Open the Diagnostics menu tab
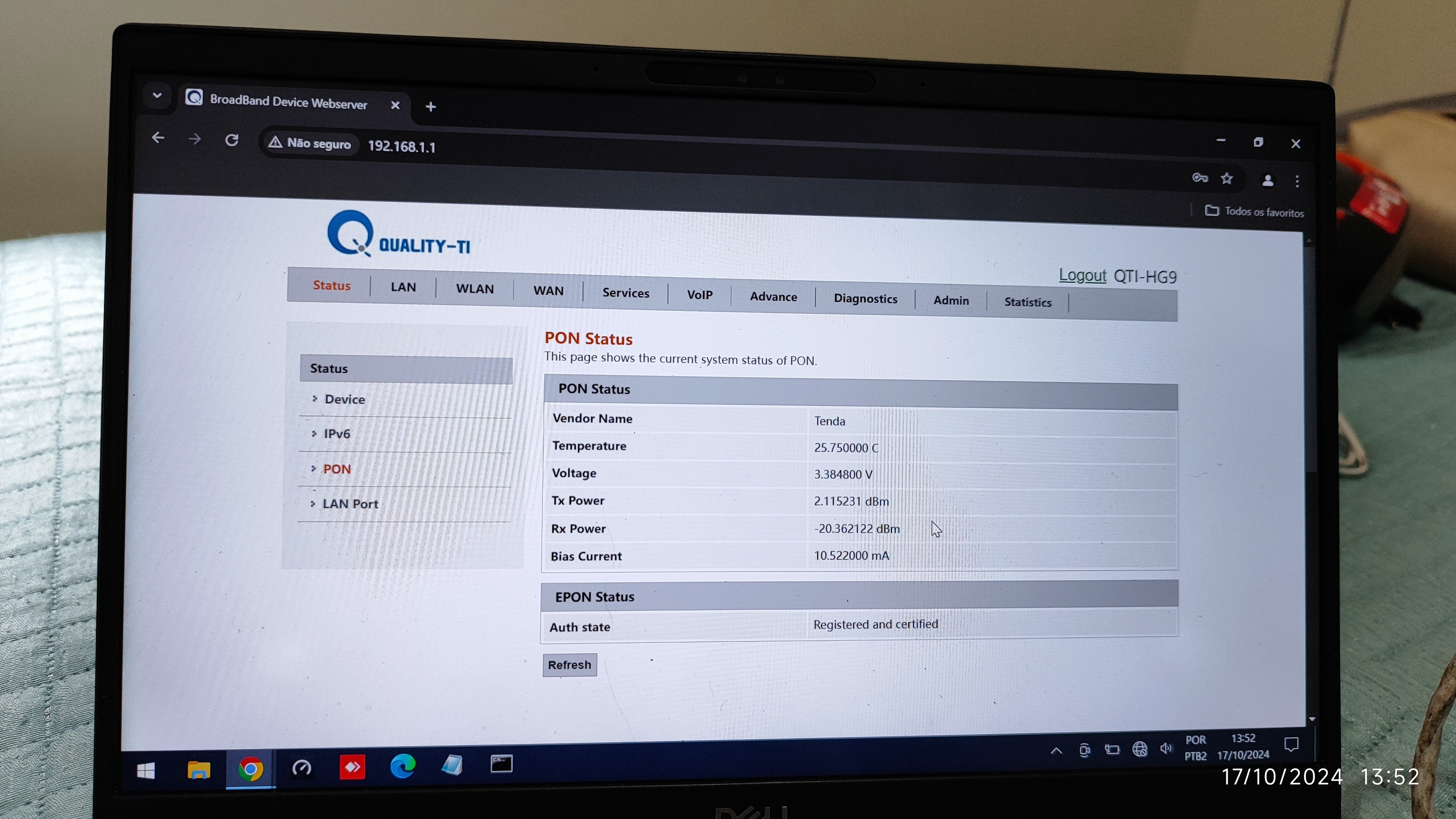 click(x=865, y=298)
